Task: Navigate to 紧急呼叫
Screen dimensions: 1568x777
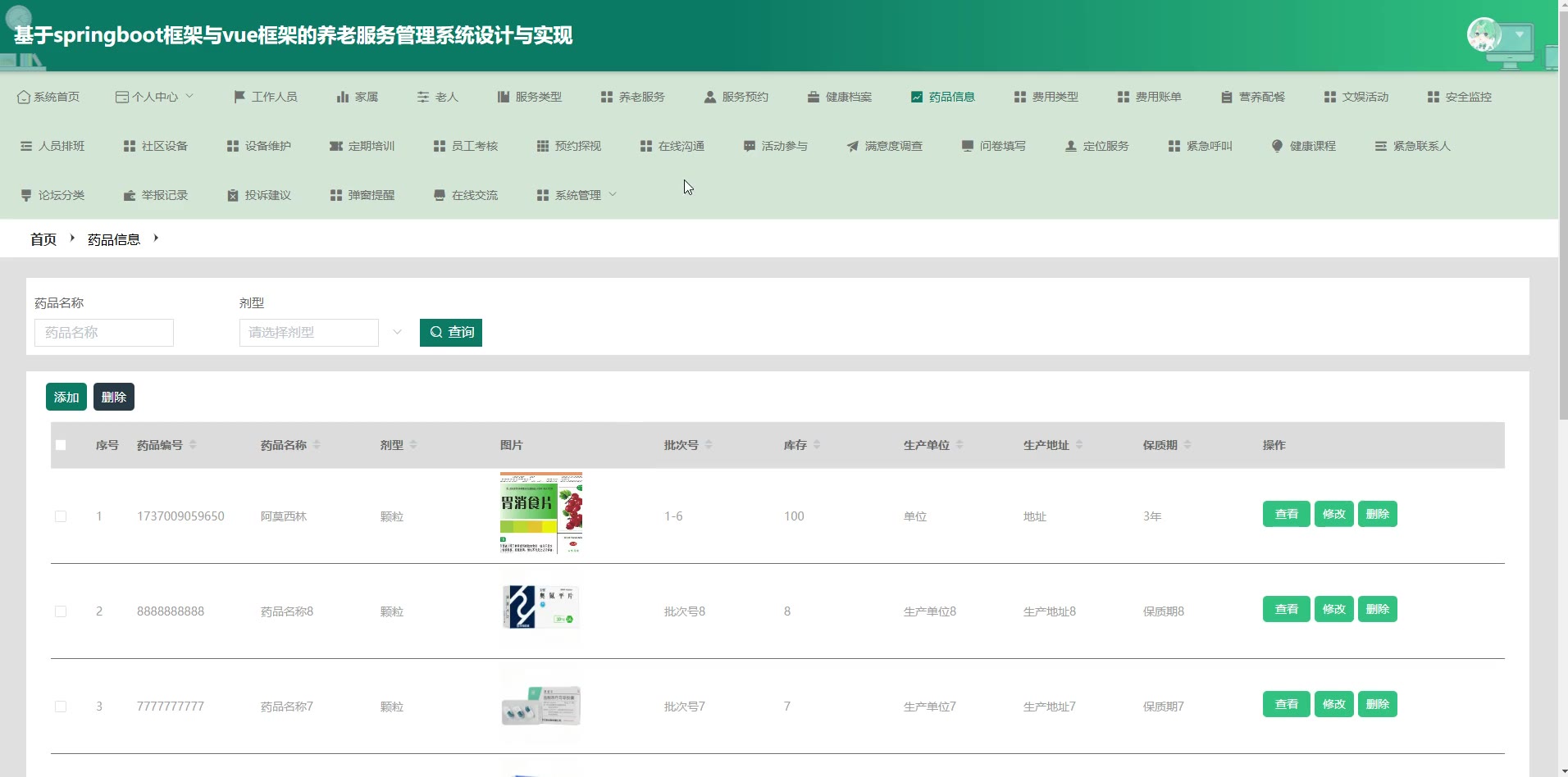Action: (1201, 146)
